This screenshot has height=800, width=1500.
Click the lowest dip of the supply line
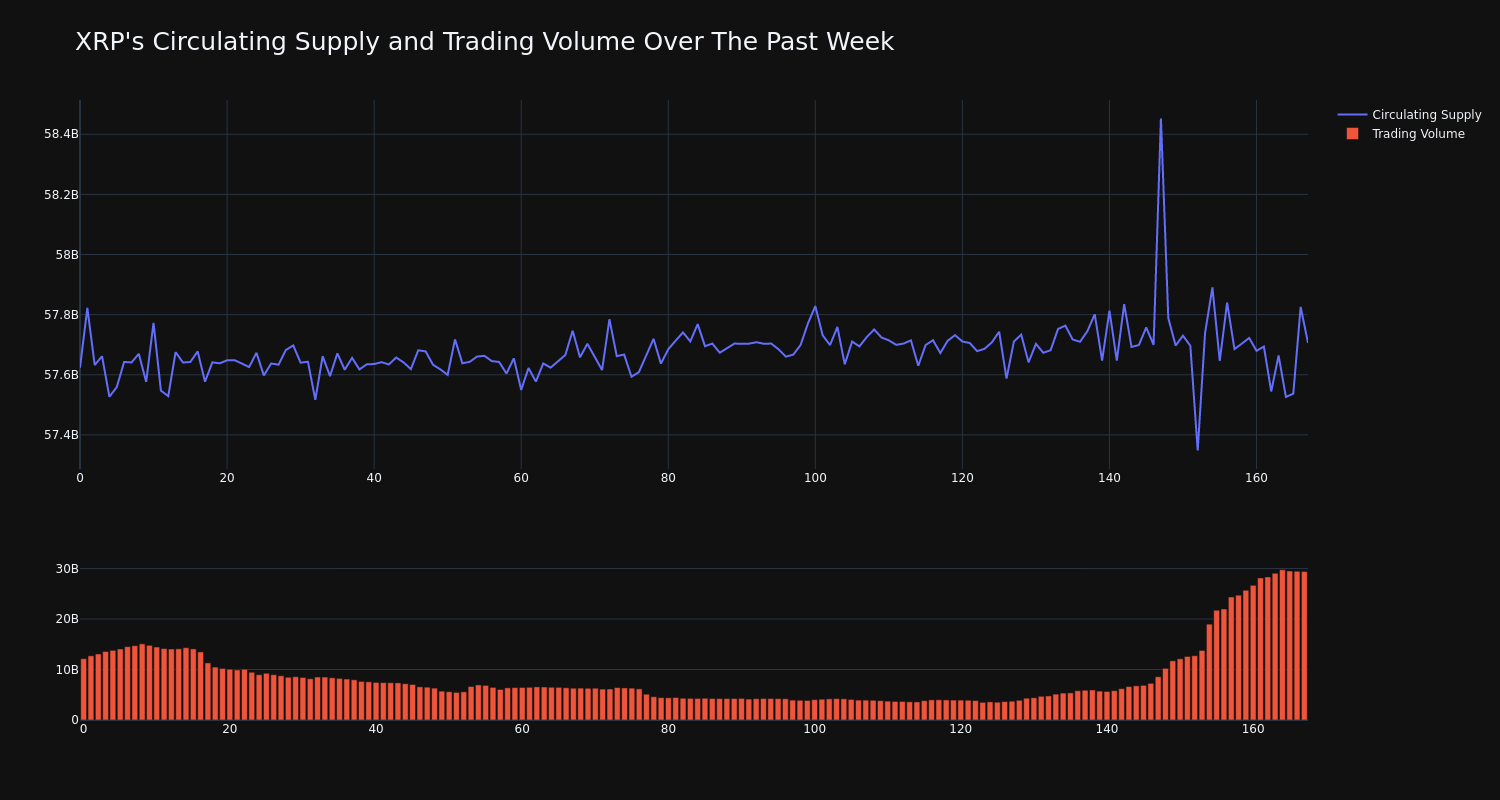pos(1197,449)
